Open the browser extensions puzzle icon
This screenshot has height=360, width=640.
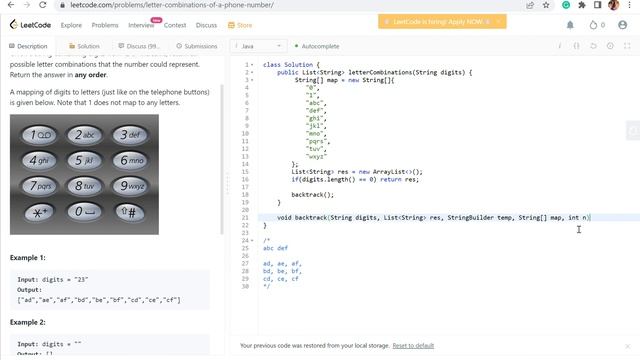582,5
